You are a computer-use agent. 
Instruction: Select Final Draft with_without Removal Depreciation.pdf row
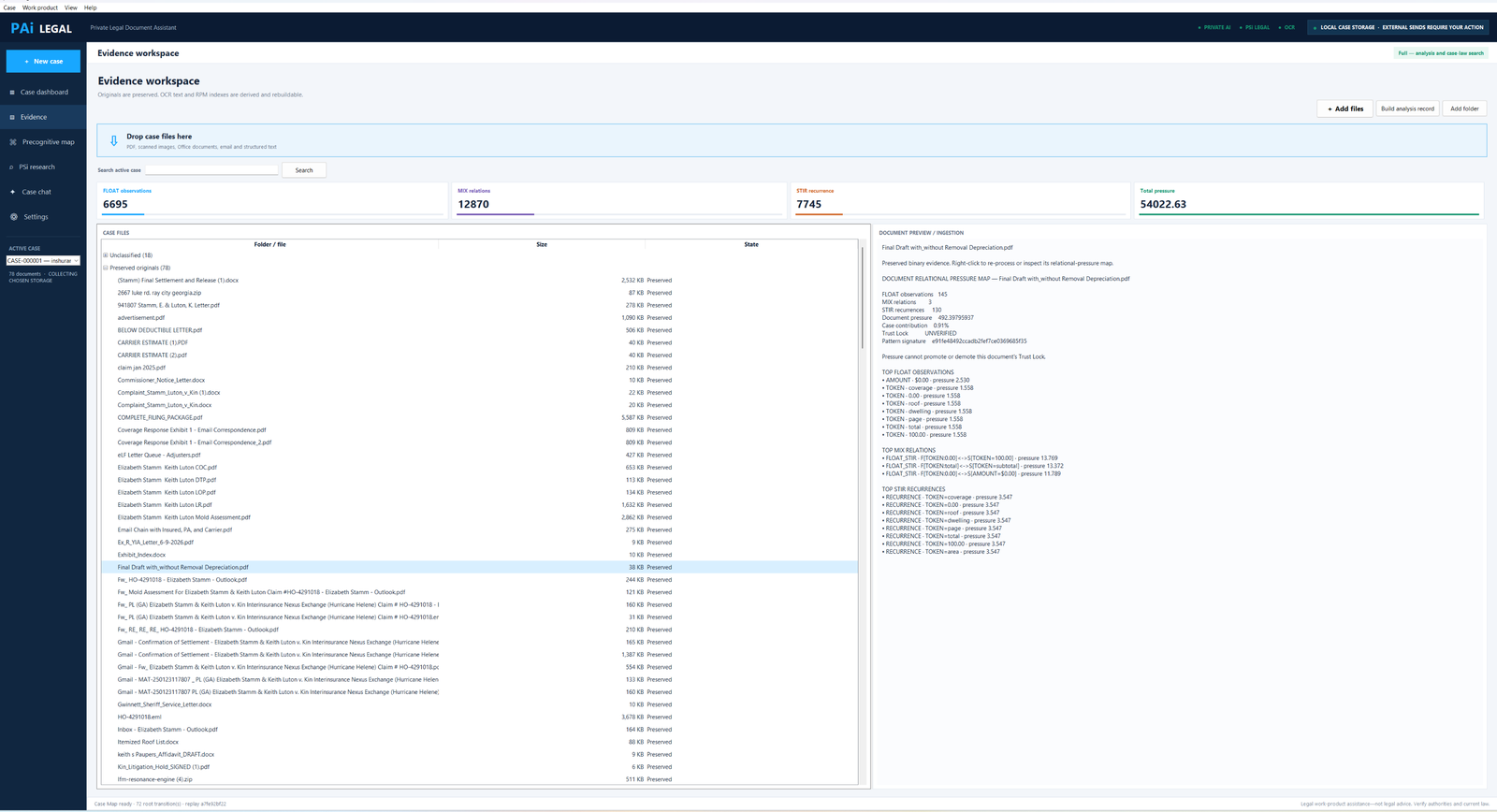tap(479, 567)
